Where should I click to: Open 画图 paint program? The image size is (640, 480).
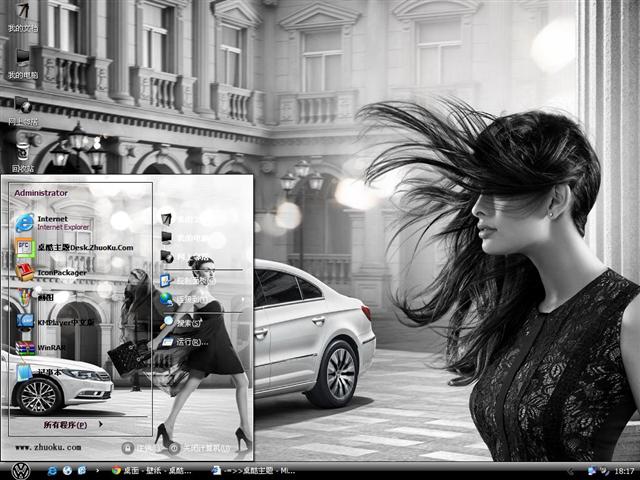click(x=45, y=297)
